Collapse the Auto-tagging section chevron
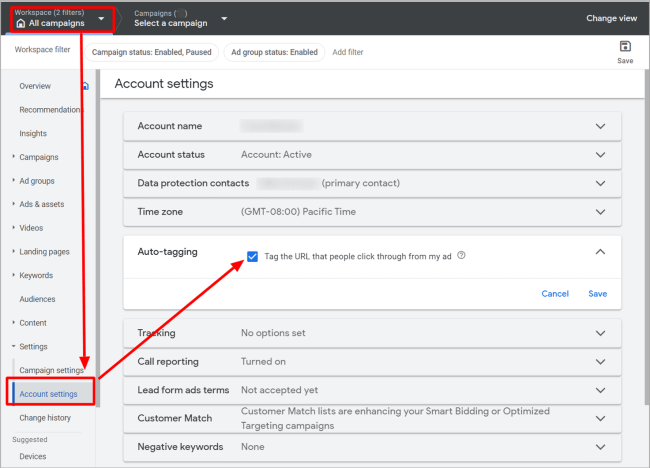Screen dimensions: 650x468 (x=600, y=252)
